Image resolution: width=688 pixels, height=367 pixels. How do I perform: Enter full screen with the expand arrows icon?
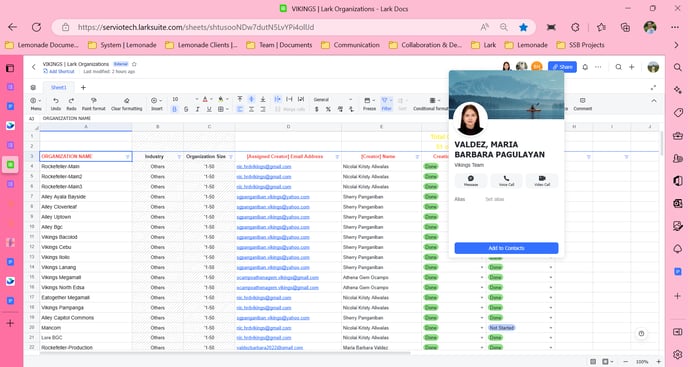653,87
